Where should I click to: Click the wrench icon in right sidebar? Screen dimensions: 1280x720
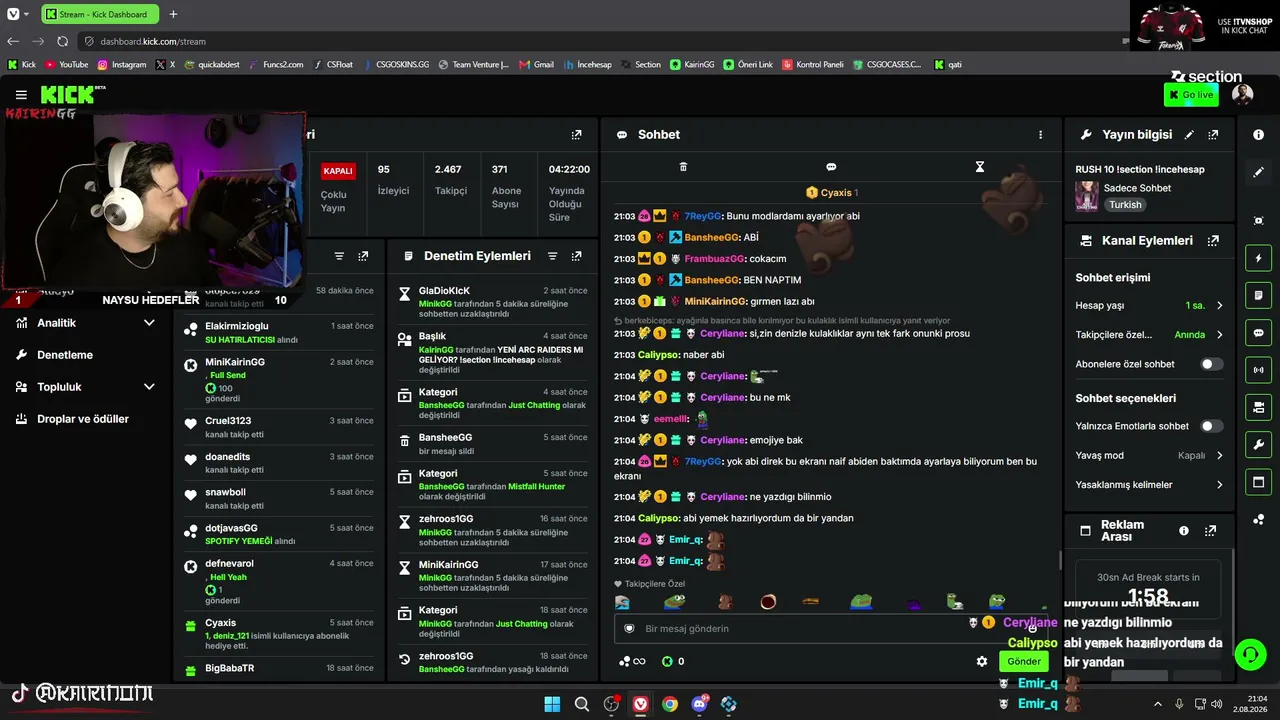point(1258,445)
